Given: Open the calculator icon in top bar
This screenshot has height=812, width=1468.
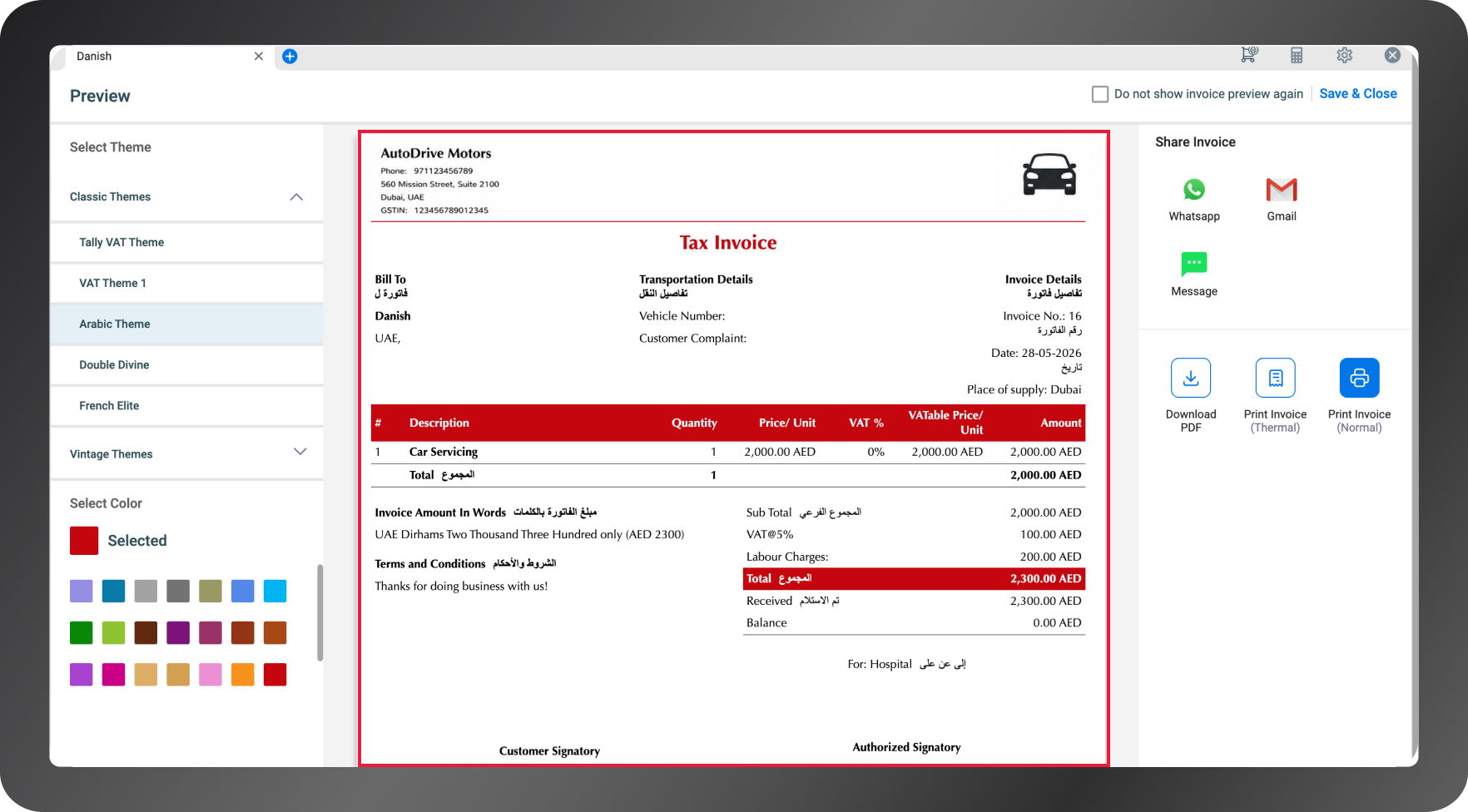Looking at the screenshot, I should pos(1297,56).
